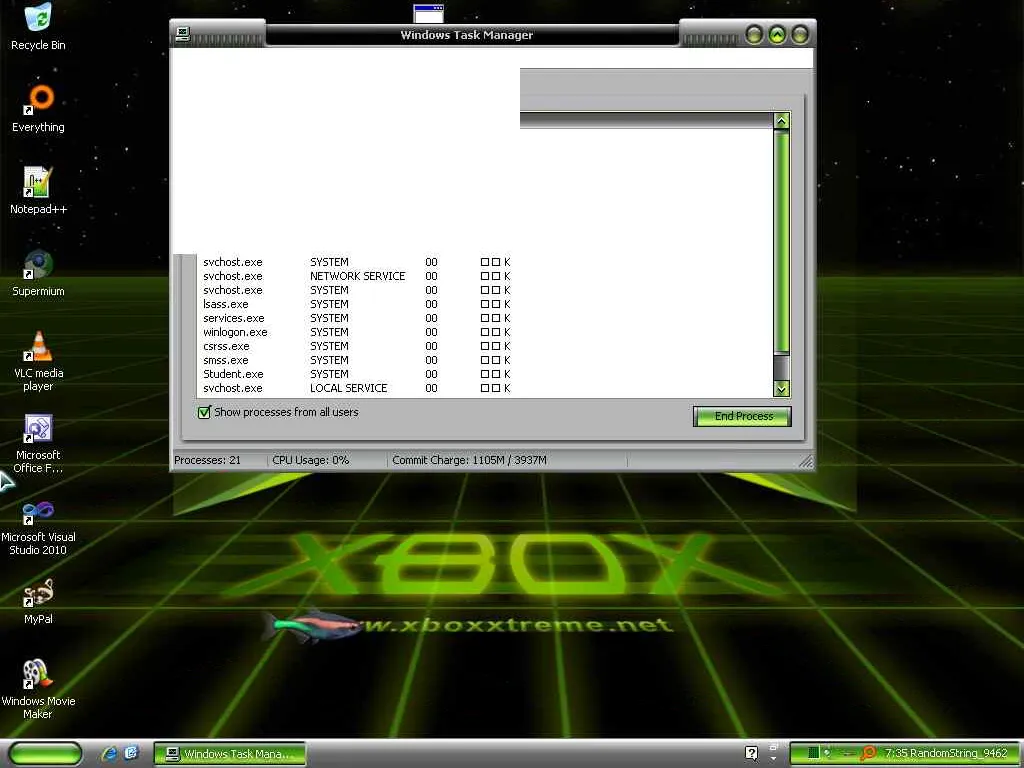Minimize the Task Manager window

[x=754, y=34]
